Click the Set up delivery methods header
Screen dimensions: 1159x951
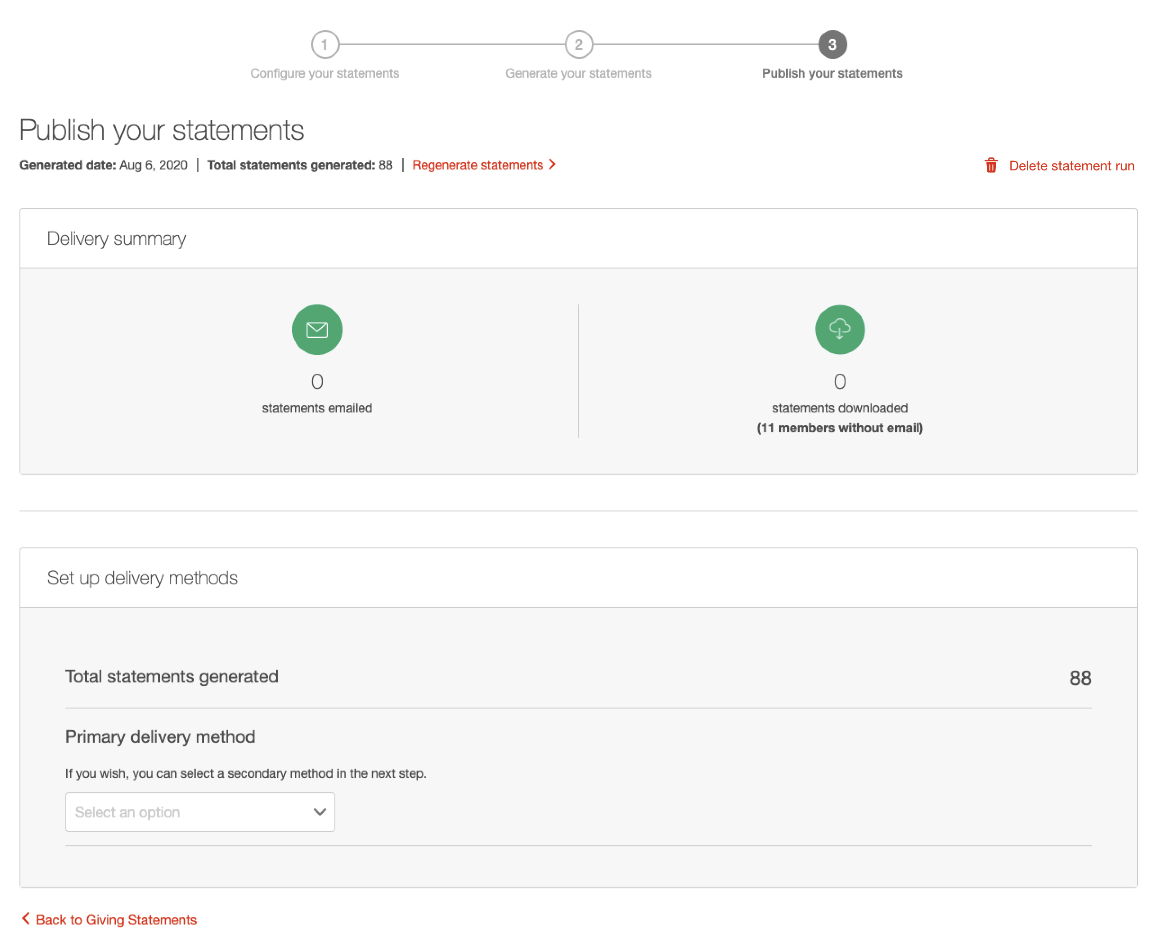[x=142, y=577]
